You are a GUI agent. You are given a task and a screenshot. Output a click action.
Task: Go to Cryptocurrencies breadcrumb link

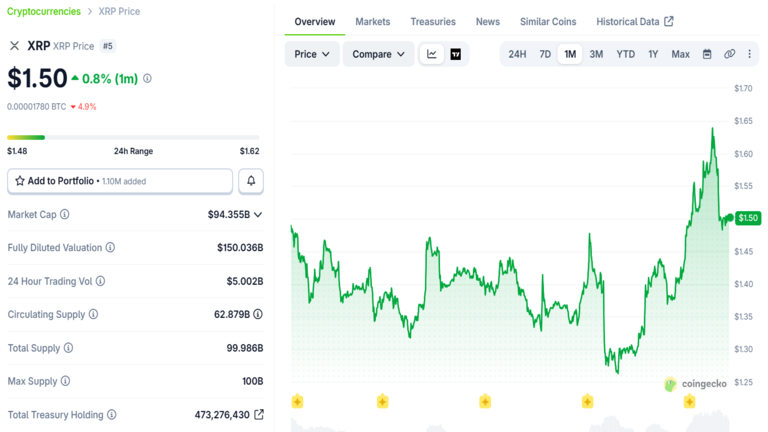[44, 11]
